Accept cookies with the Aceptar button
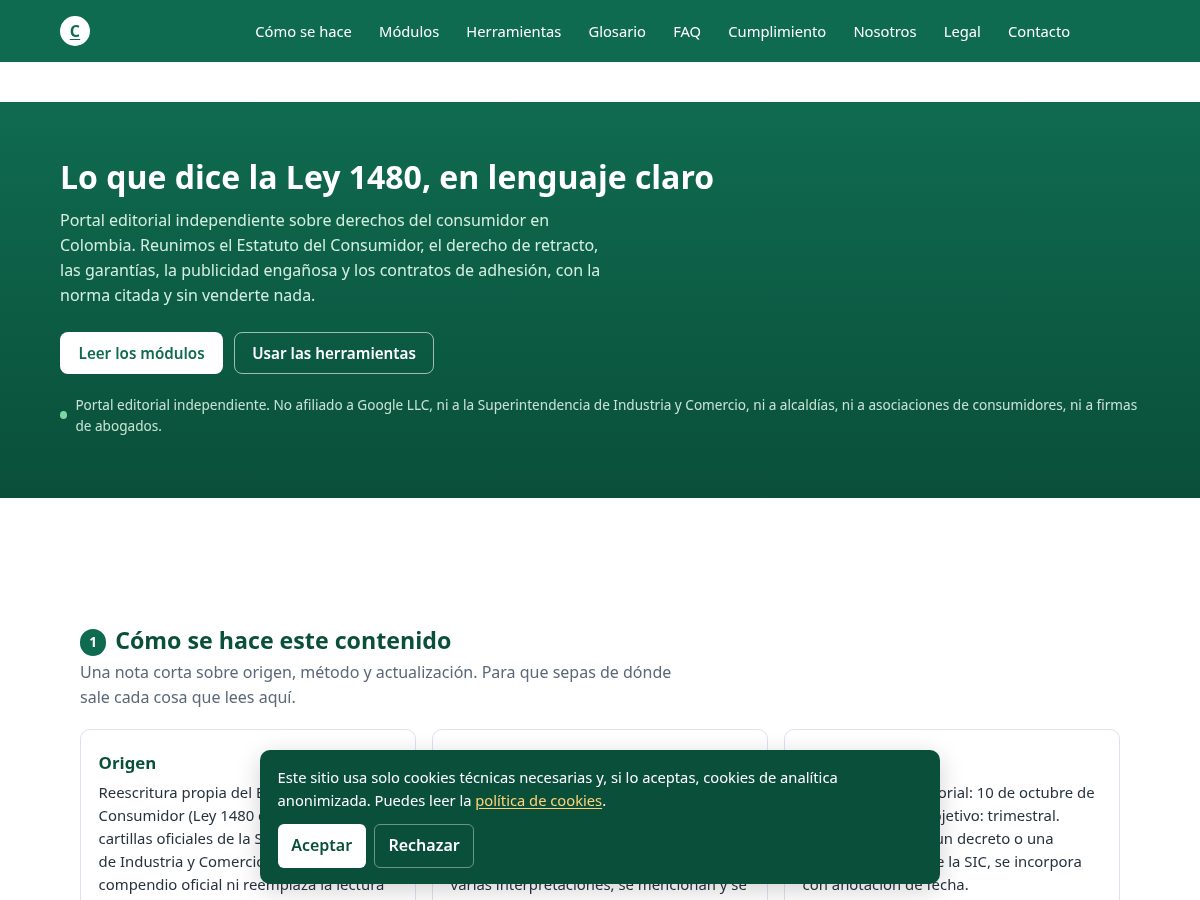Screen dimensions: 1200x900 pyautogui.click(x=322, y=846)
